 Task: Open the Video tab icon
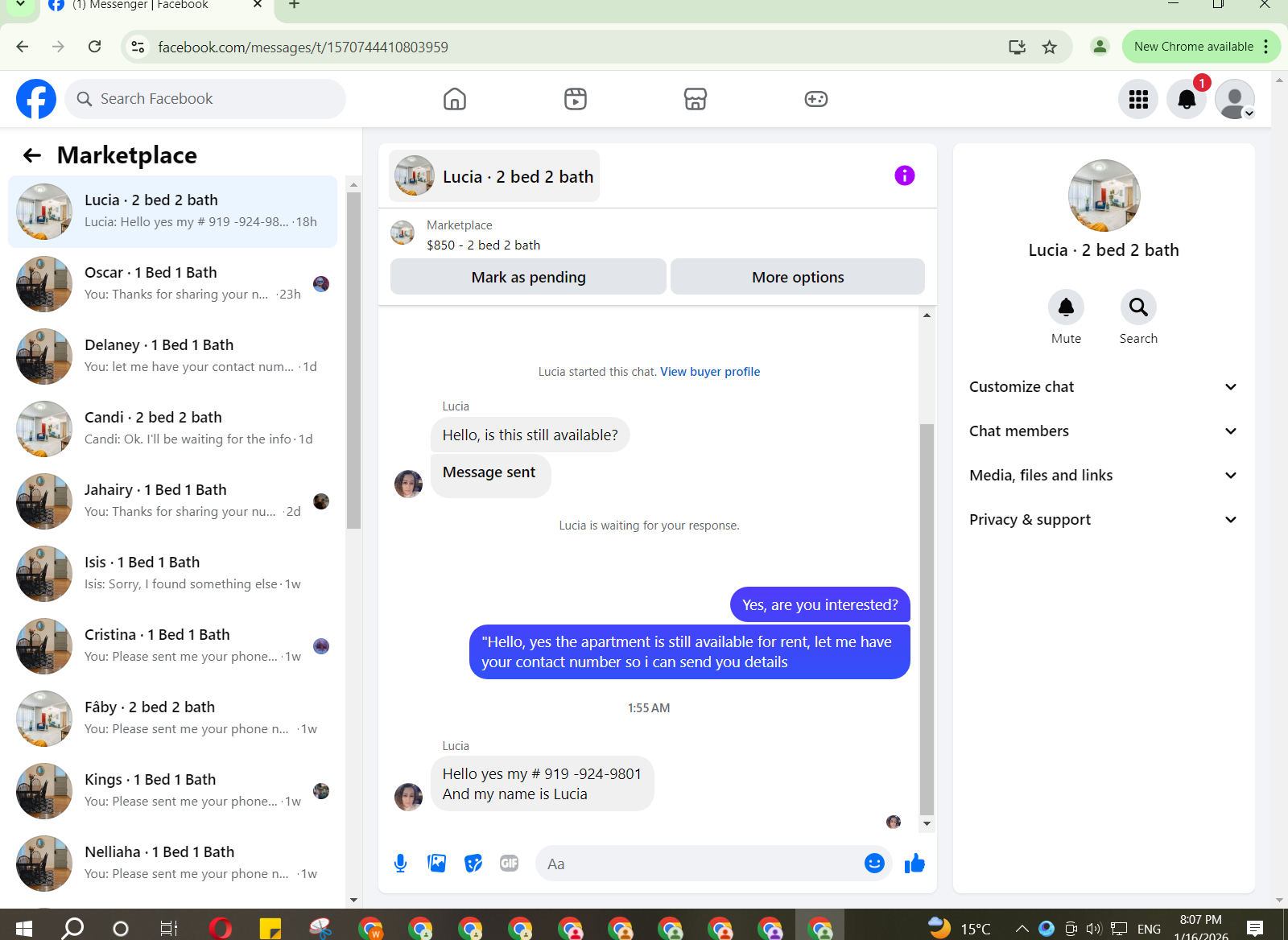(x=576, y=99)
